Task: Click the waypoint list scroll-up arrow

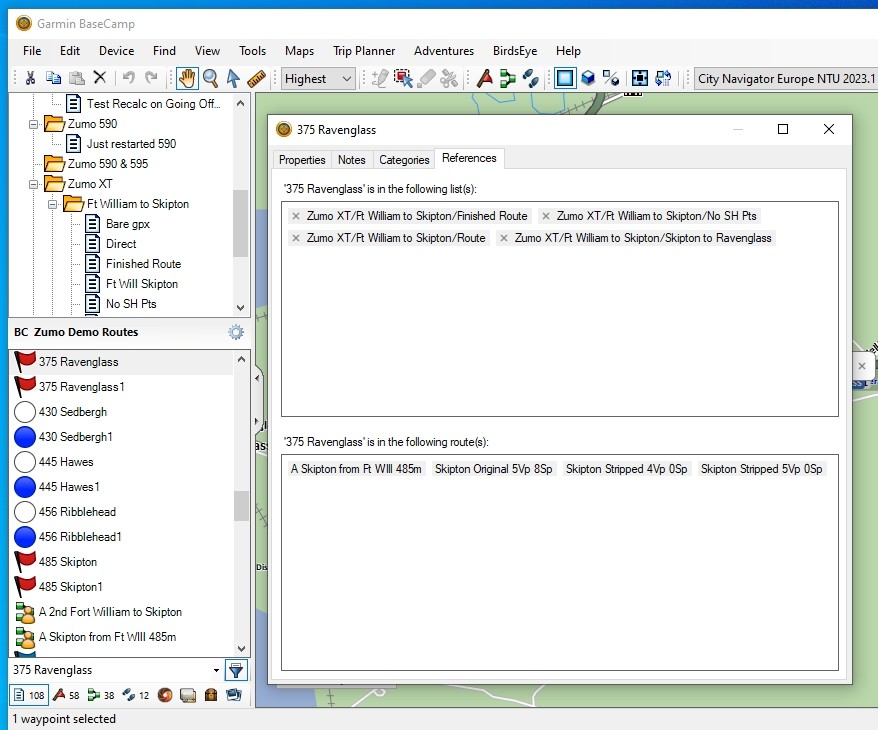Action: [x=241, y=359]
